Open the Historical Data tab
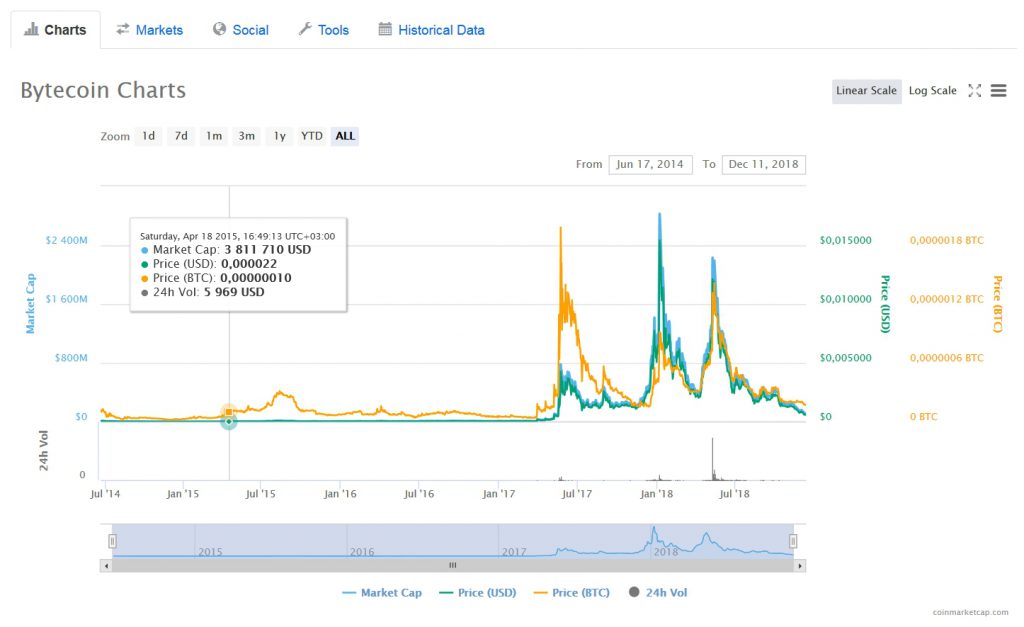 [x=432, y=30]
